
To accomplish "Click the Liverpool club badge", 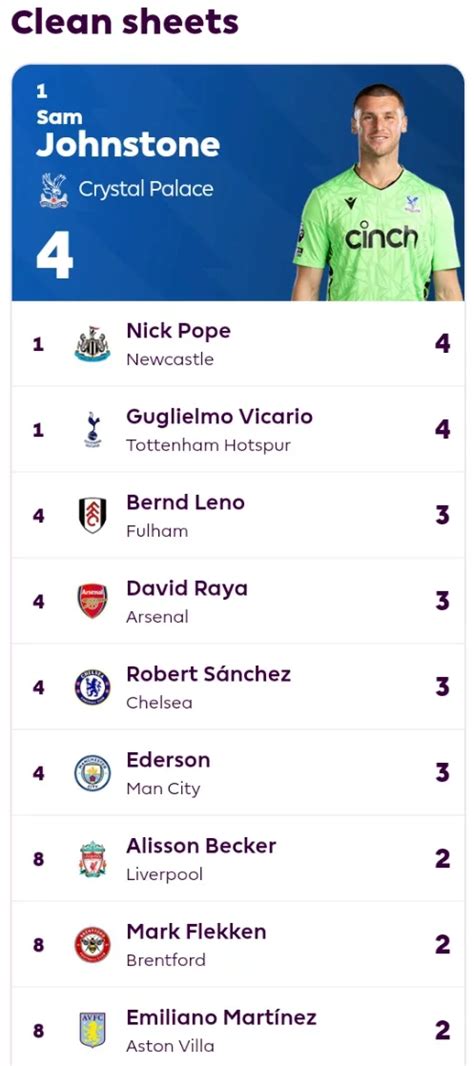I will tap(92, 859).
